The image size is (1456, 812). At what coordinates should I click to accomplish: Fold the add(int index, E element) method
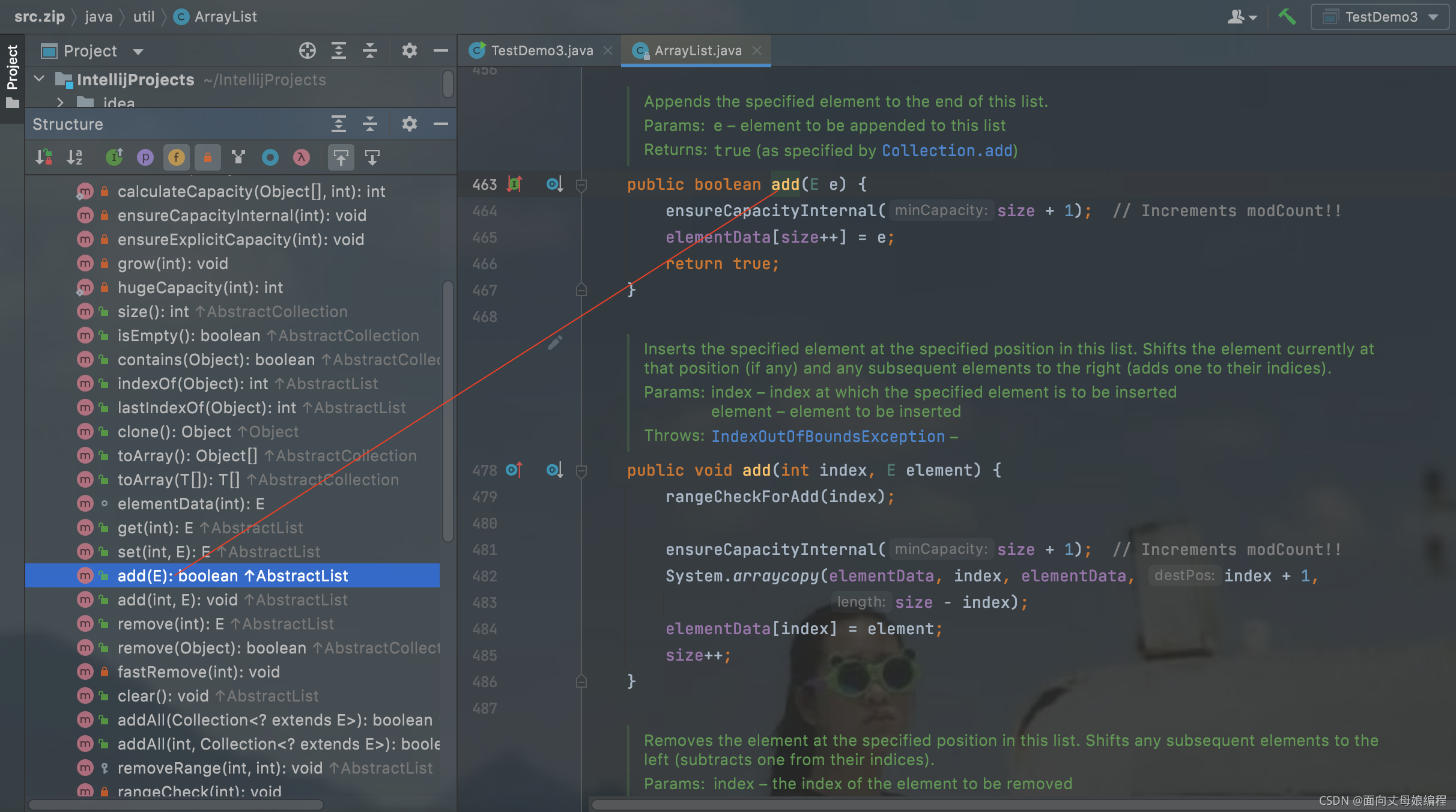(581, 471)
